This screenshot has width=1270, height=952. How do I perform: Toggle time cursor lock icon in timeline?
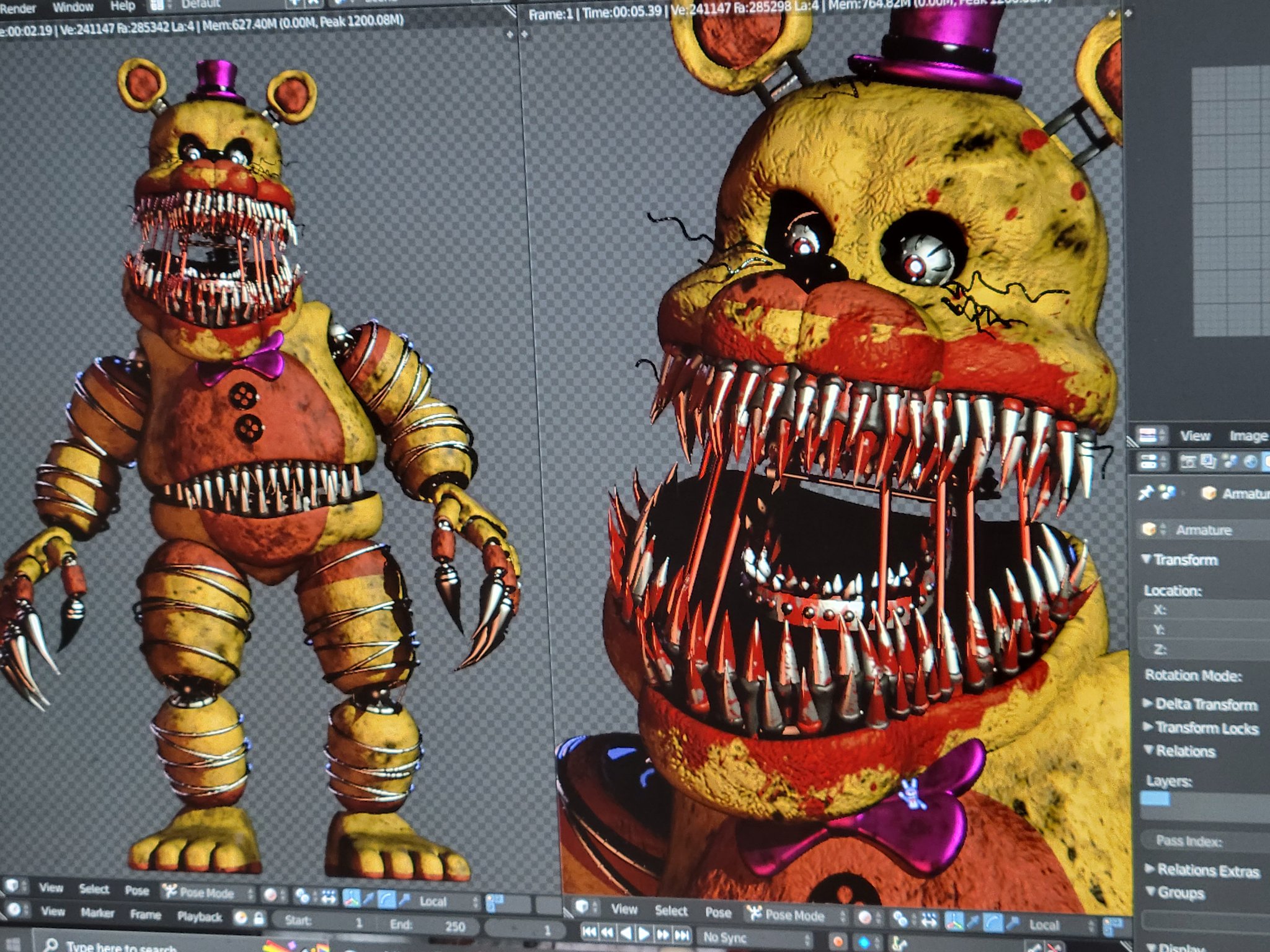tap(259, 919)
